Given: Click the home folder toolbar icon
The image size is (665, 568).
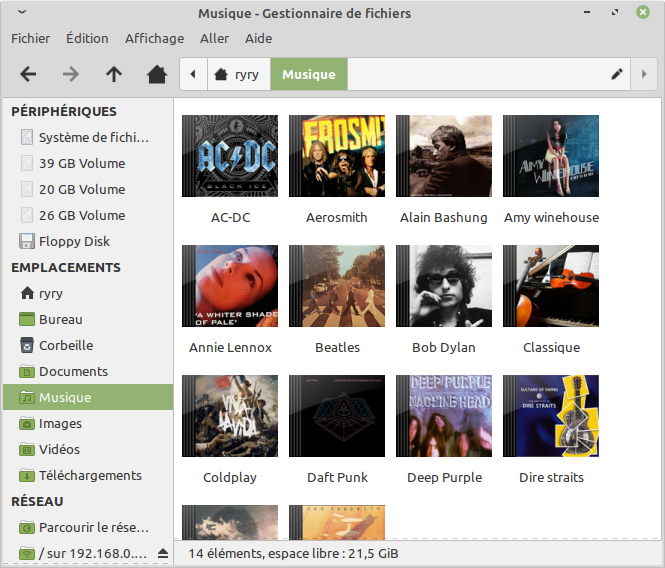Looking at the screenshot, I should point(156,74).
